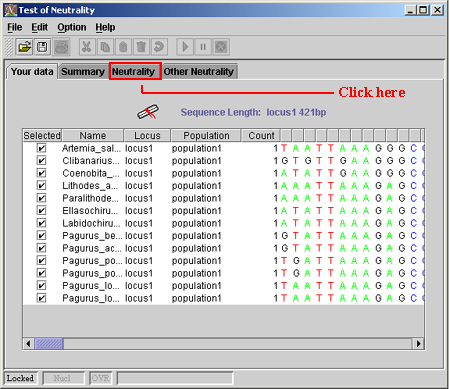Click the sequence scroll icon beside Sequence Length
This screenshot has width=450, height=389.
(x=148, y=112)
